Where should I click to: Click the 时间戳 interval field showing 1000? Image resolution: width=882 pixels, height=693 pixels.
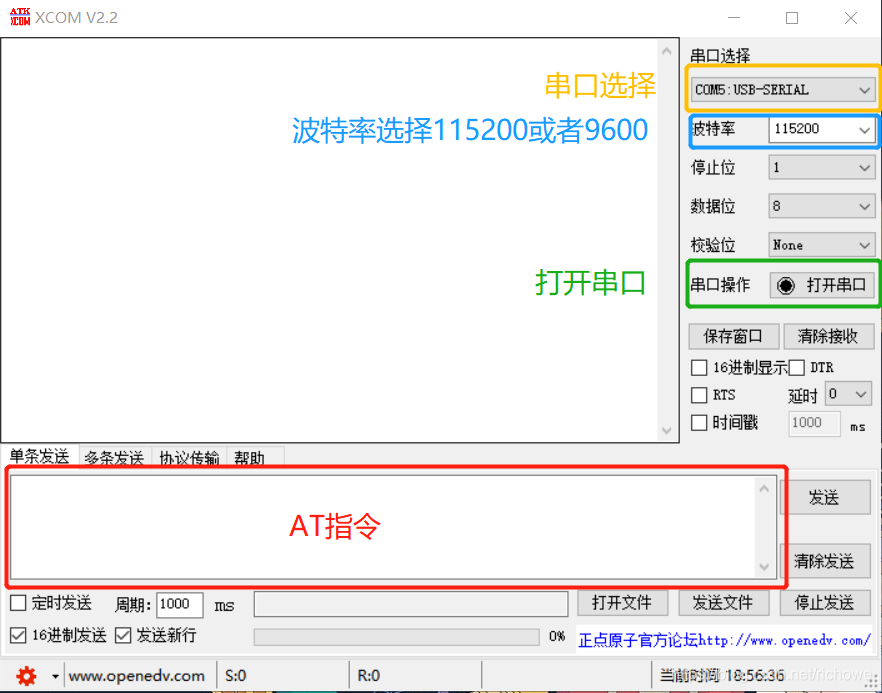814,423
